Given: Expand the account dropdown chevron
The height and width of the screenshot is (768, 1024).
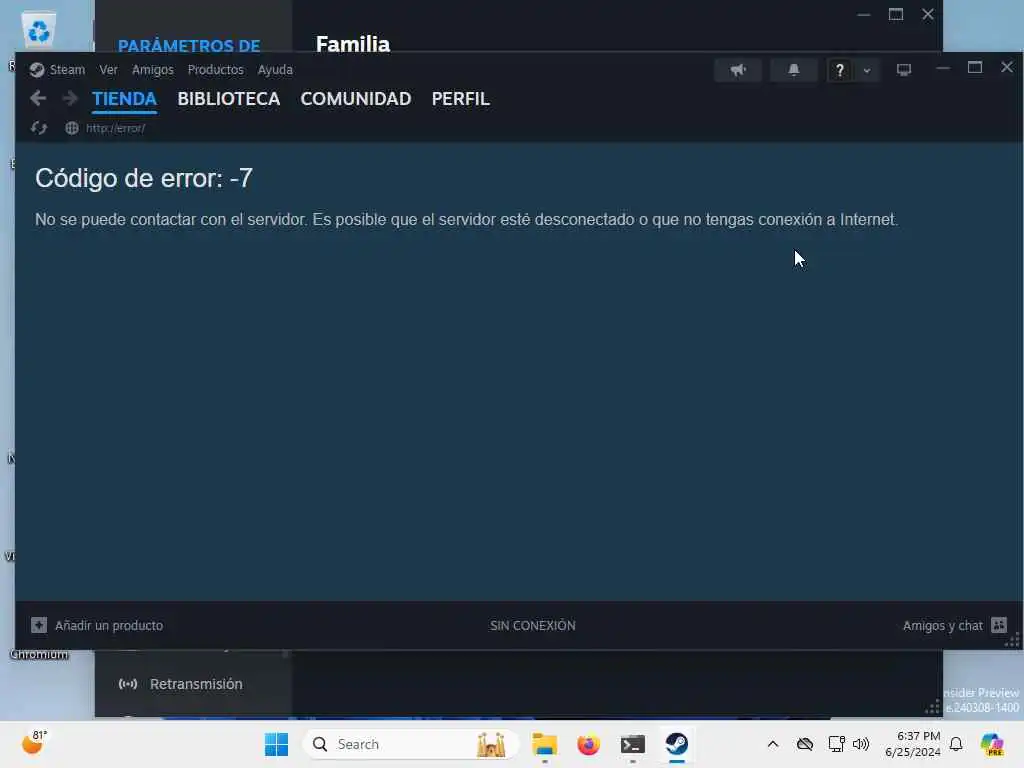Looking at the screenshot, I should 867,71.
